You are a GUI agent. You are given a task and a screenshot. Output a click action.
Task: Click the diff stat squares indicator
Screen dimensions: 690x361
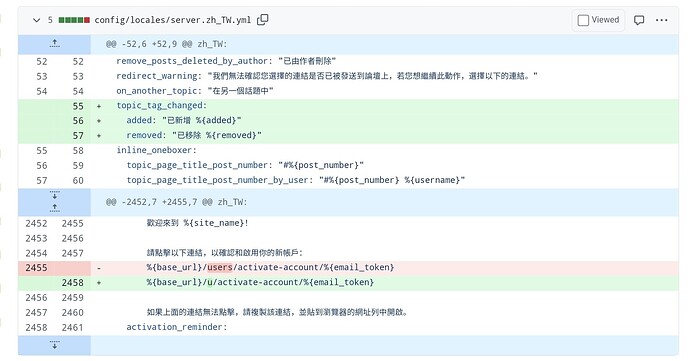point(74,20)
